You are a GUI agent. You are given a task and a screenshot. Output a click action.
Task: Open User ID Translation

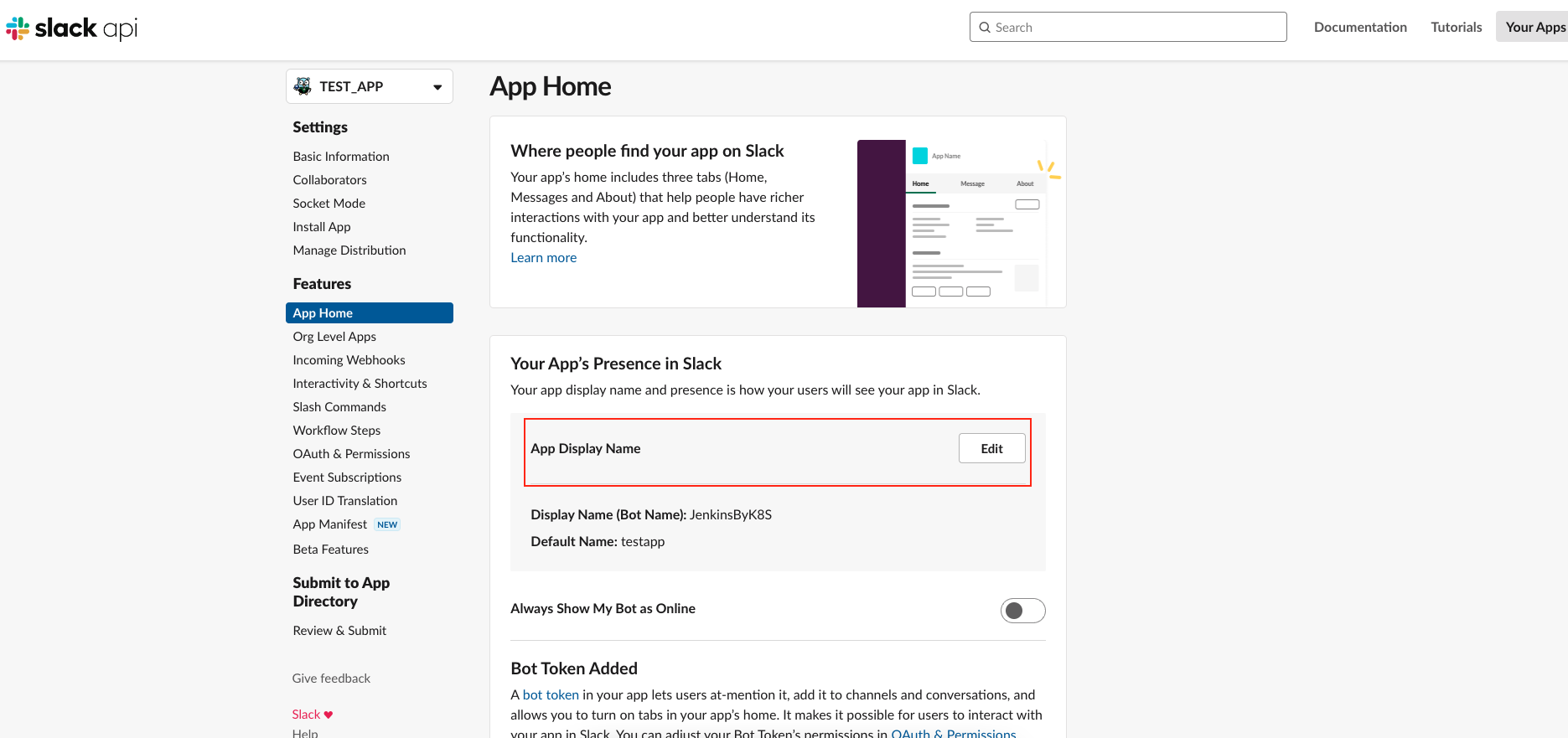tap(345, 501)
